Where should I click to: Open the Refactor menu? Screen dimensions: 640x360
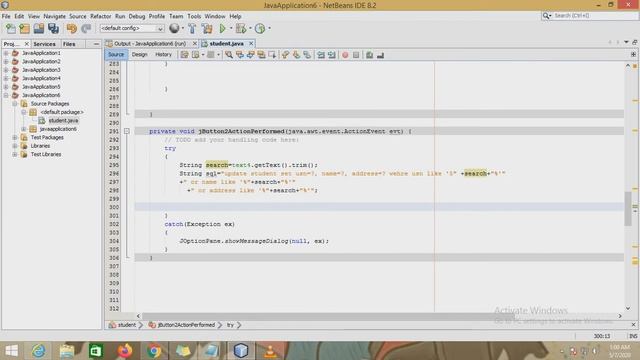[100, 16]
